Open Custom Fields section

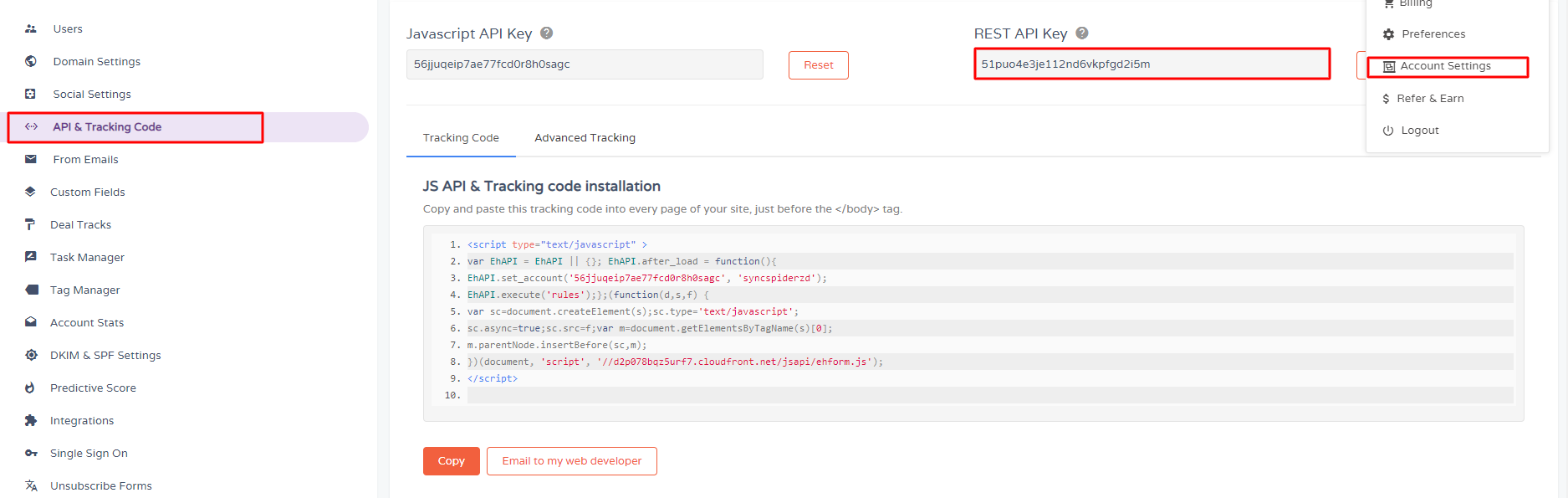pos(87,192)
